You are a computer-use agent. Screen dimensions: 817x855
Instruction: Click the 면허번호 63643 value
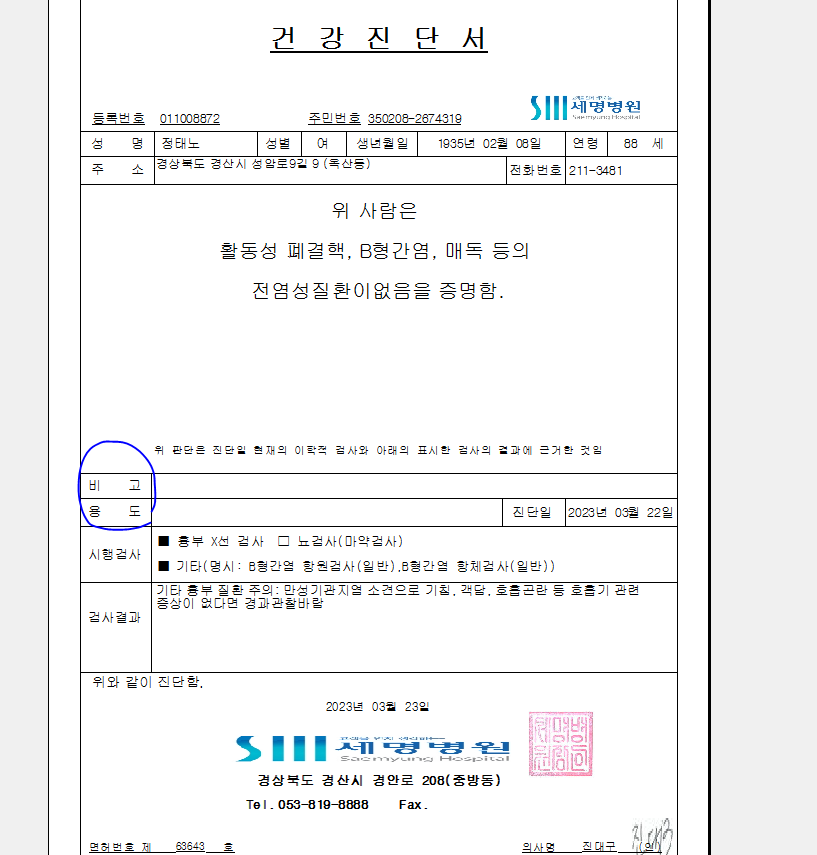click(x=190, y=846)
